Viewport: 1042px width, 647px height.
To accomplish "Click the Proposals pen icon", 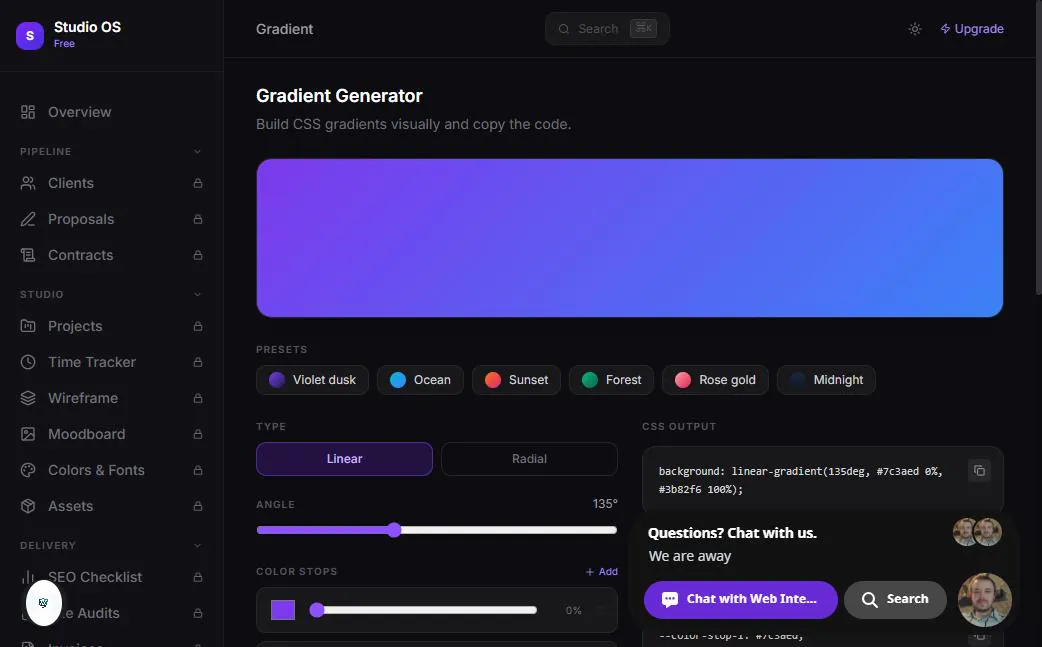I will pyautogui.click(x=28, y=219).
